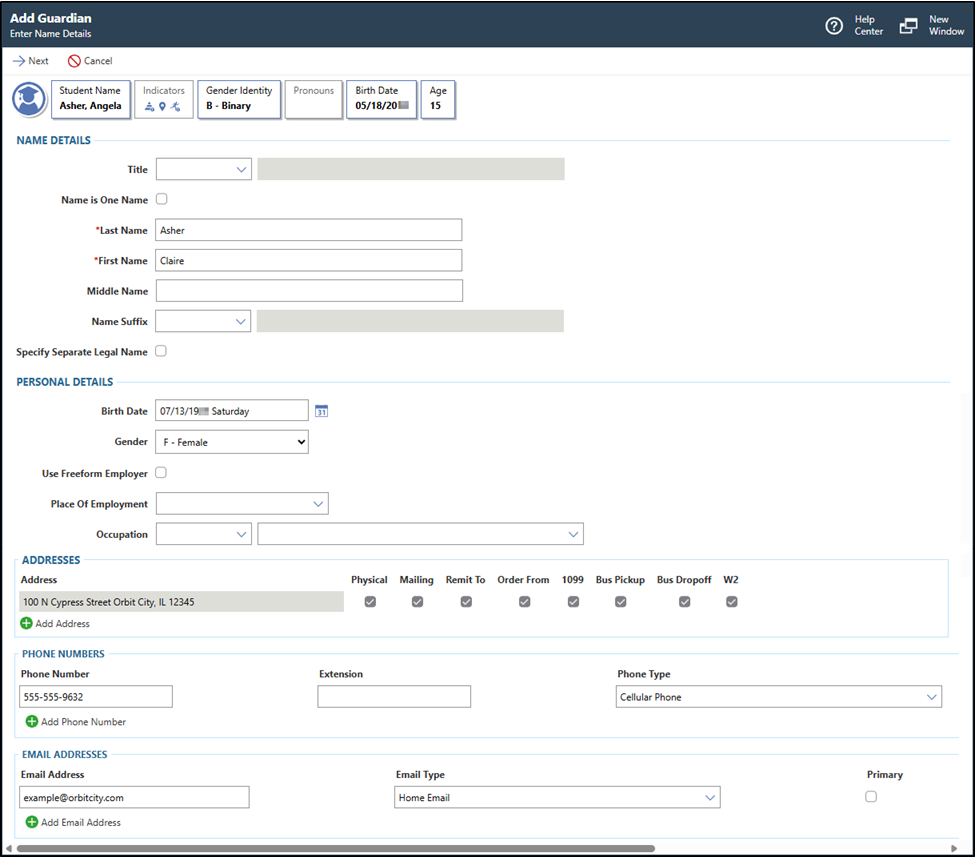
Task: Check the Name is One Name box
Action: [162, 200]
